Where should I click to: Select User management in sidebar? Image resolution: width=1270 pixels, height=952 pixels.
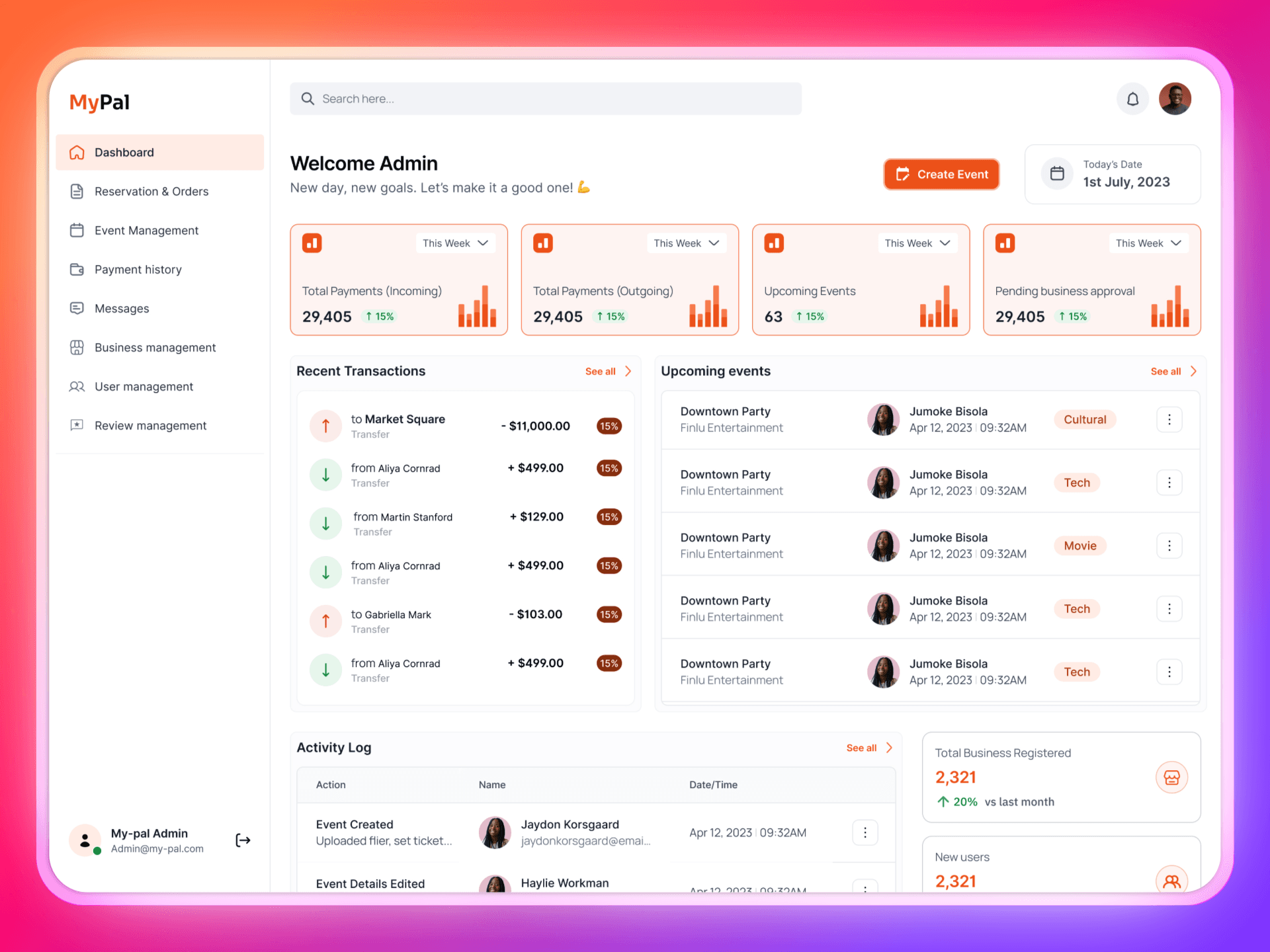[144, 387]
